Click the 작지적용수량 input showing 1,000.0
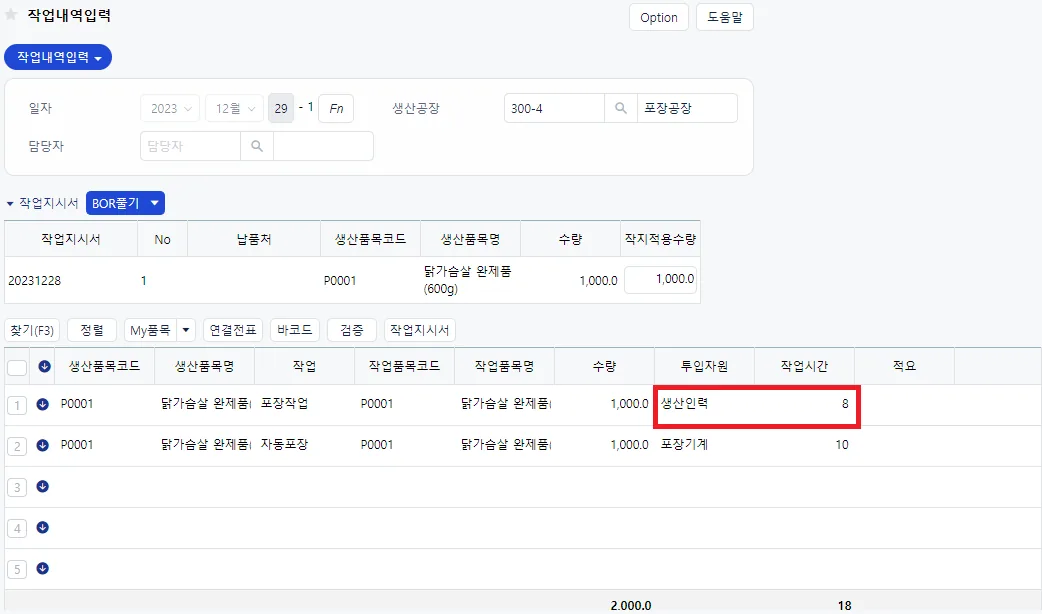 coord(661,280)
